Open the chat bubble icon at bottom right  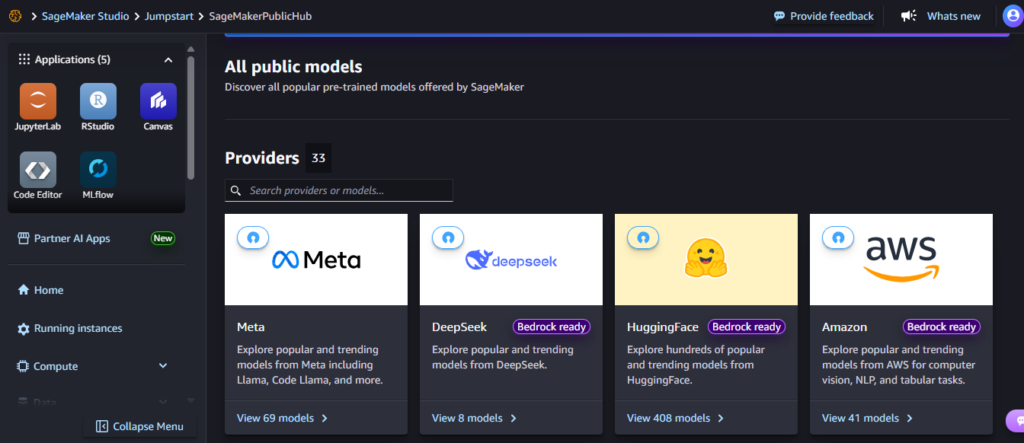(x=1016, y=421)
